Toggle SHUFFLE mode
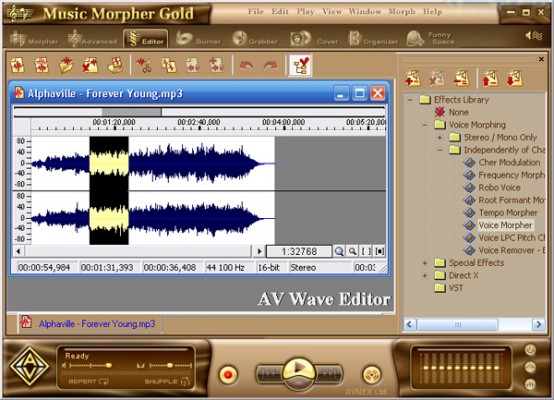Viewport: 554px width, 400px height. (x=167, y=382)
